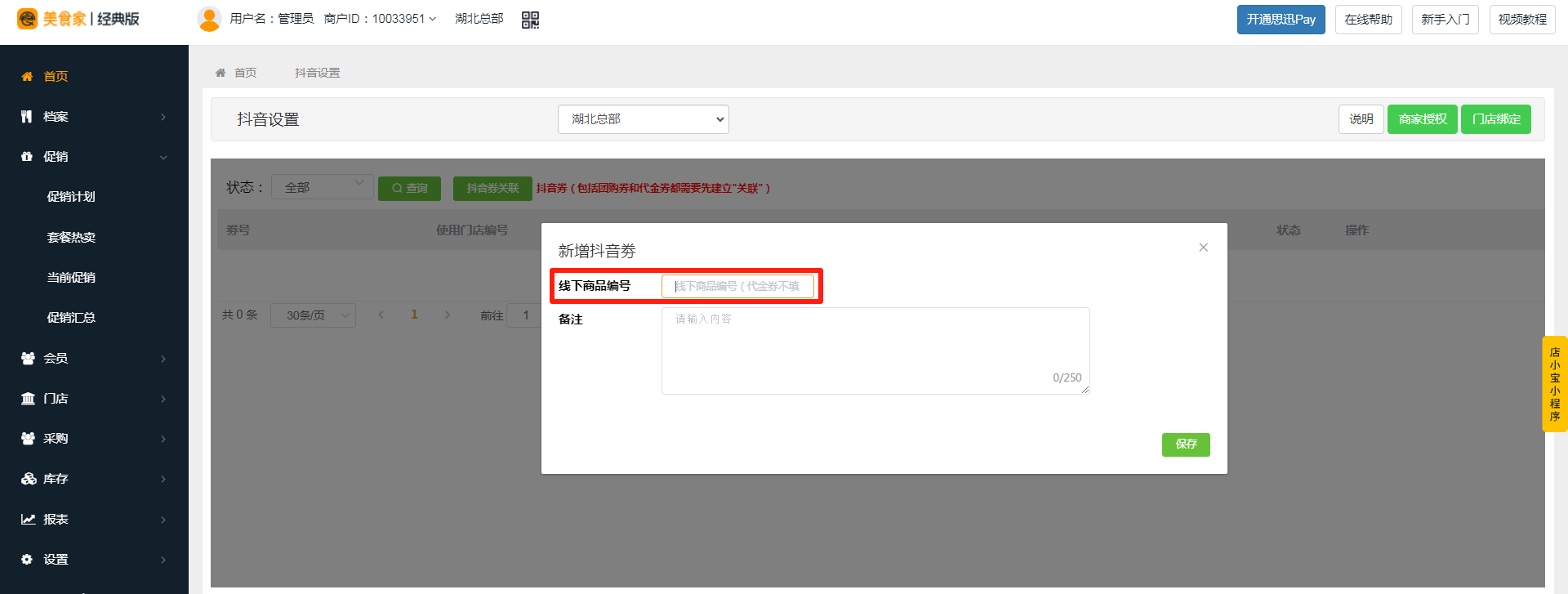Click the 库存 inventory cubes icon

pos(29,479)
